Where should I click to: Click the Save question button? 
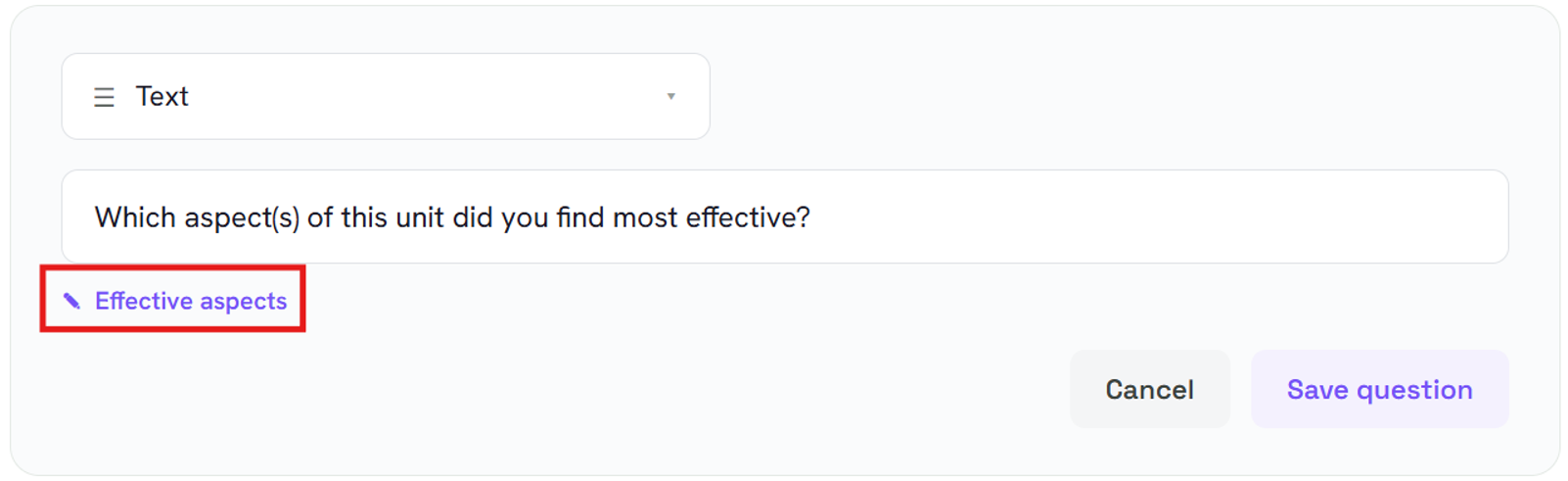click(1379, 389)
